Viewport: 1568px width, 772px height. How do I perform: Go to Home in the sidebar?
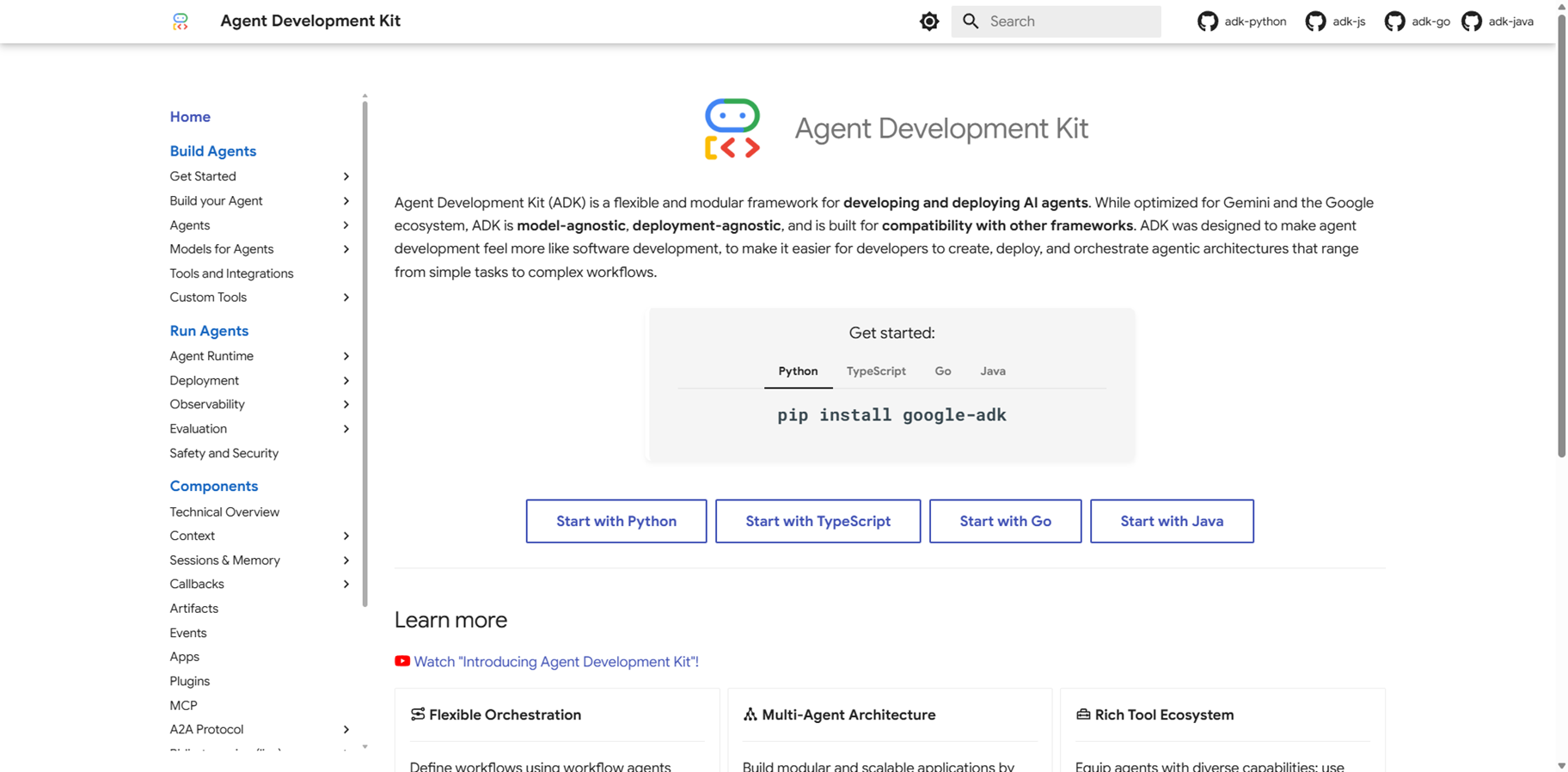pos(190,117)
